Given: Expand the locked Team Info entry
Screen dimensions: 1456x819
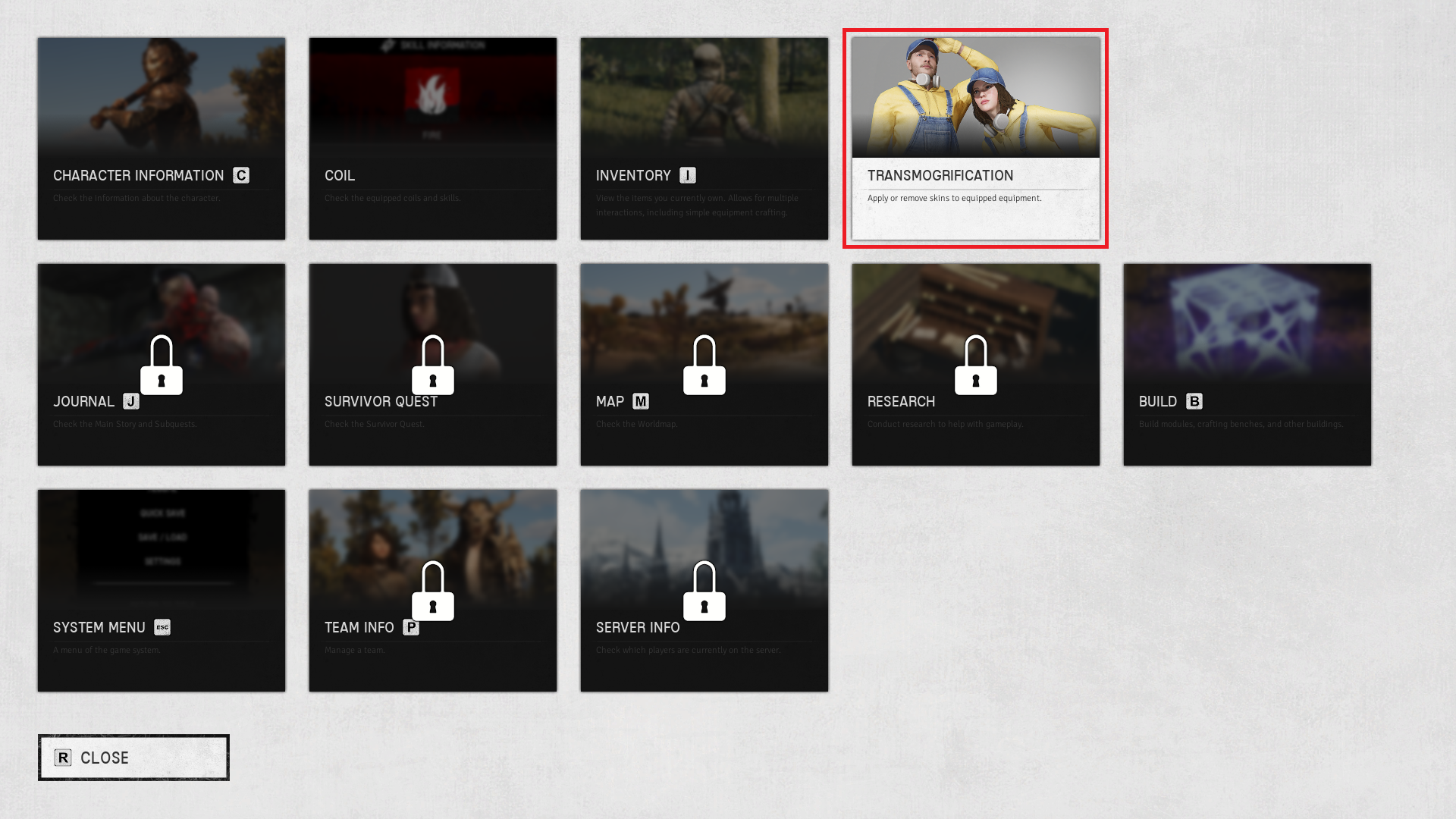Looking at the screenshot, I should [x=432, y=590].
